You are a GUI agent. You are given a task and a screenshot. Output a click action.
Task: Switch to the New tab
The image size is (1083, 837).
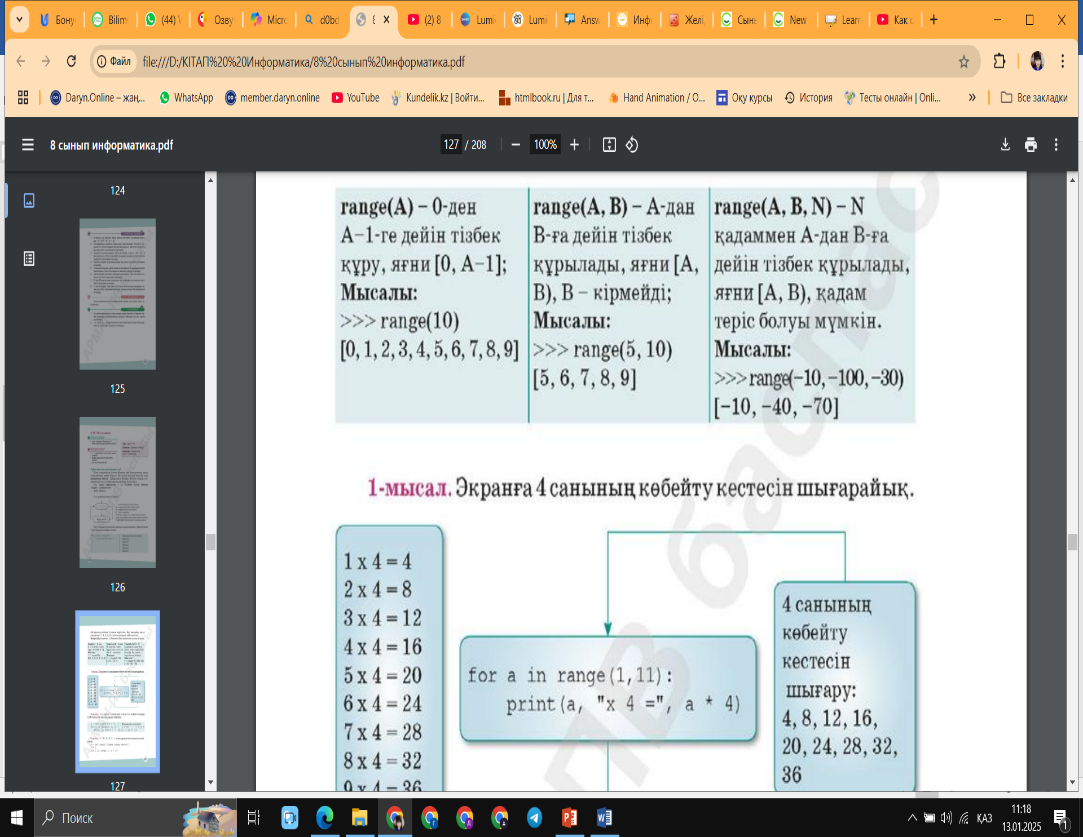tap(790, 20)
